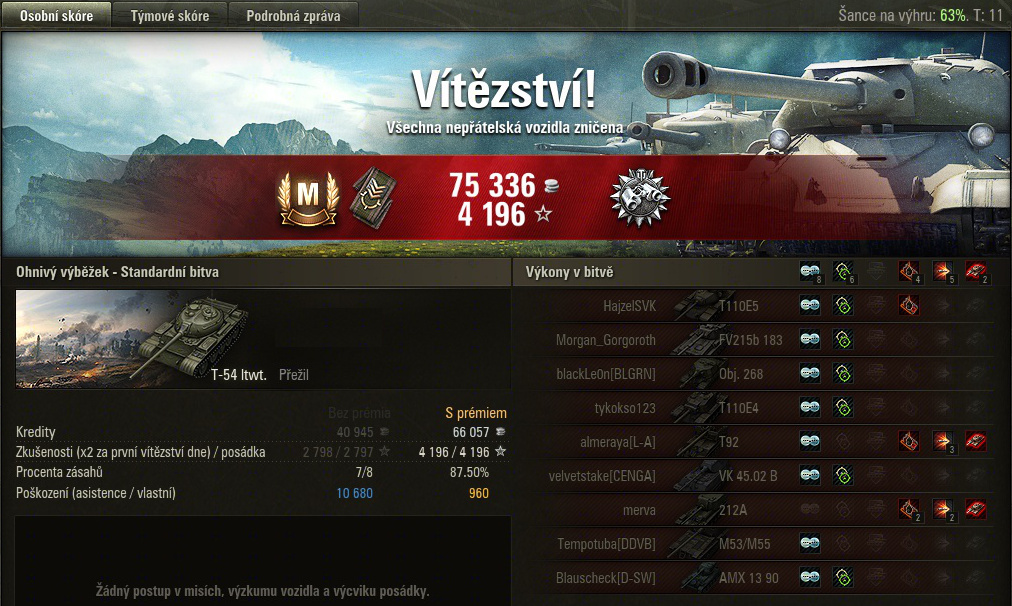
Task: Click the penetration icon in HajzelSVK row
Action: tap(909, 305)
